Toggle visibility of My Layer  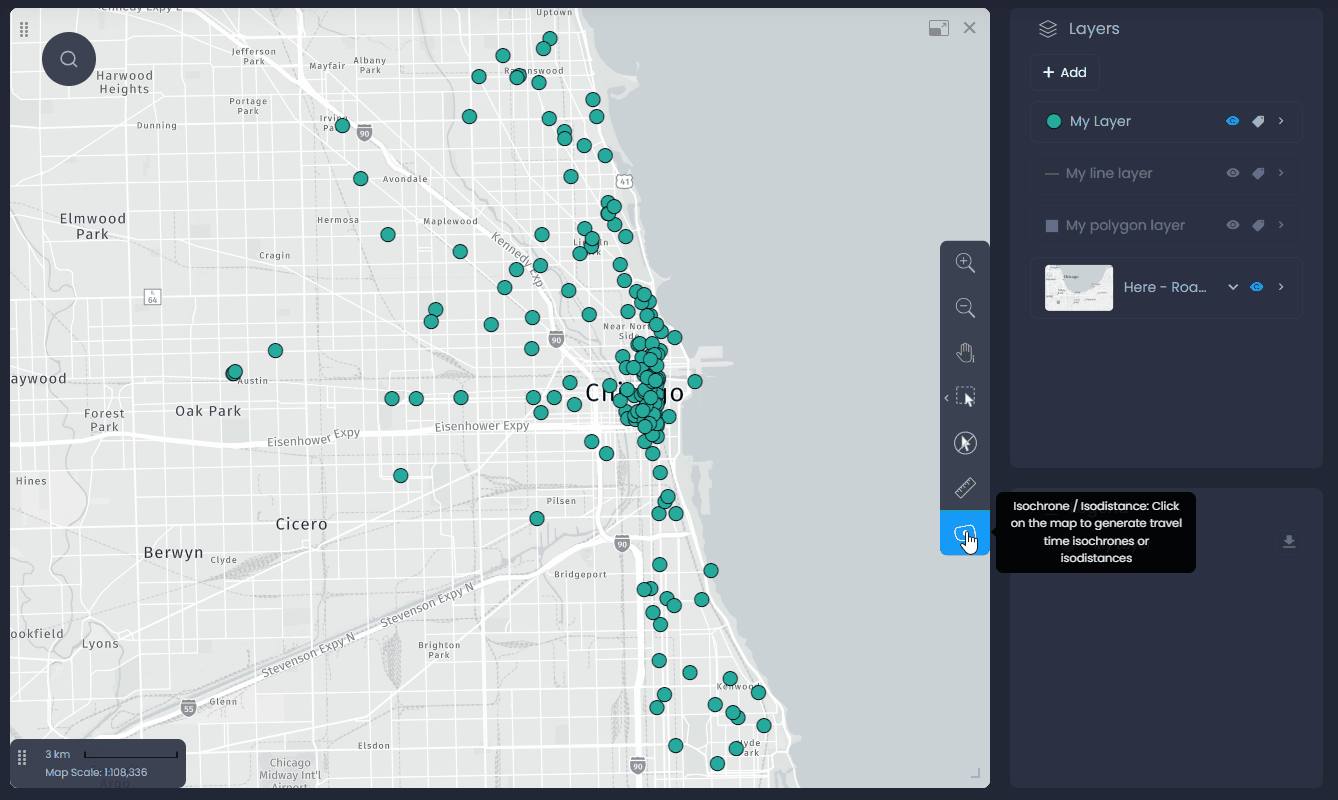click(1233, 121)
